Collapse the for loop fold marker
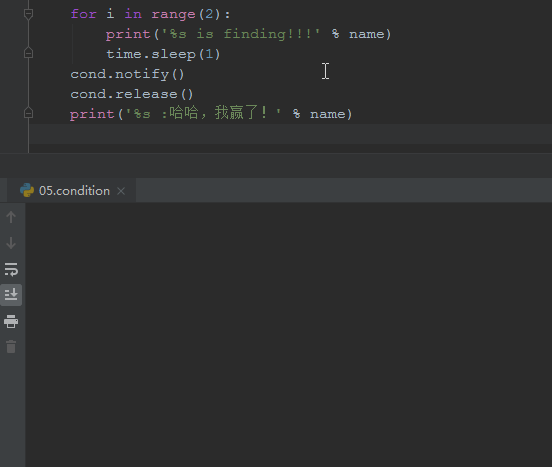552x467 pixels. tap(29, 14)
